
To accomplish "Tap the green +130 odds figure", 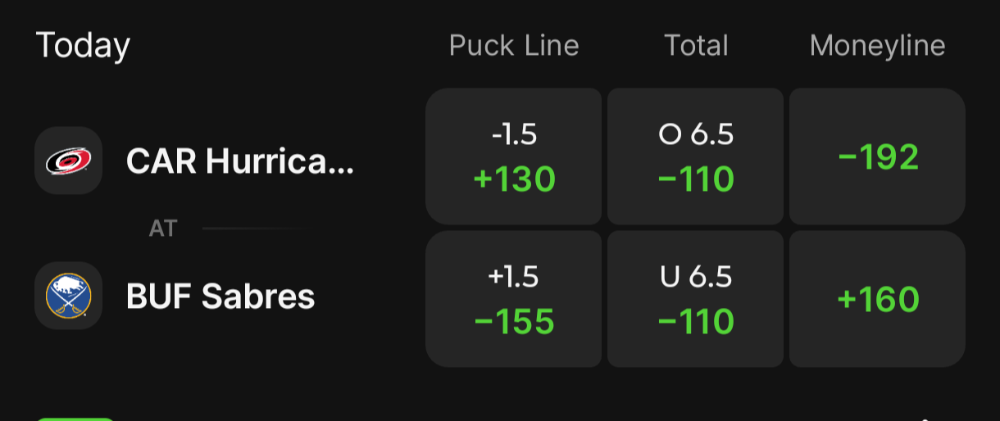I will coord(514,179).
